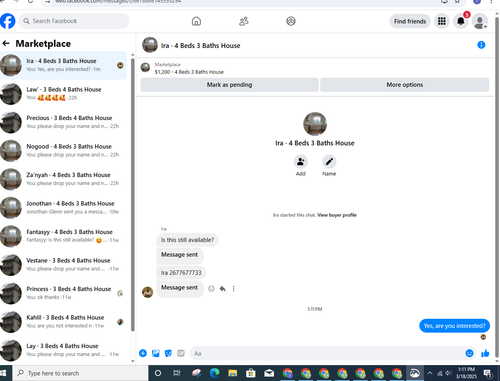Focus the message text box
Screen dimensions: 500x381
[328, 353]
